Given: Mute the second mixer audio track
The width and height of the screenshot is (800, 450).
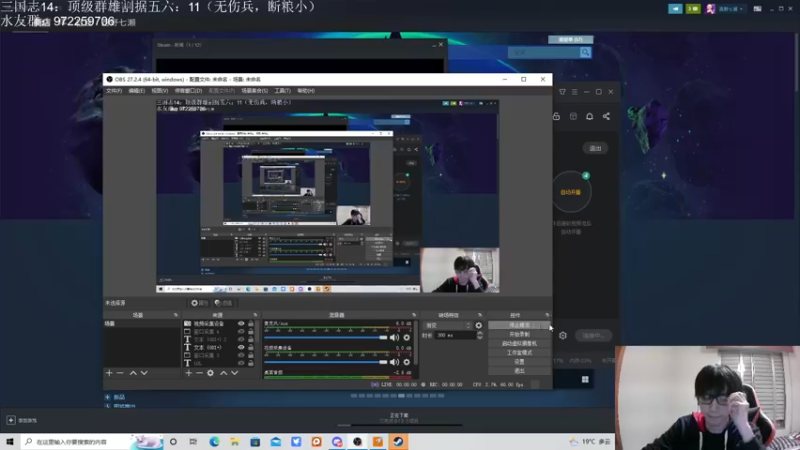Looking at the screenshot, I should [394, 362].
